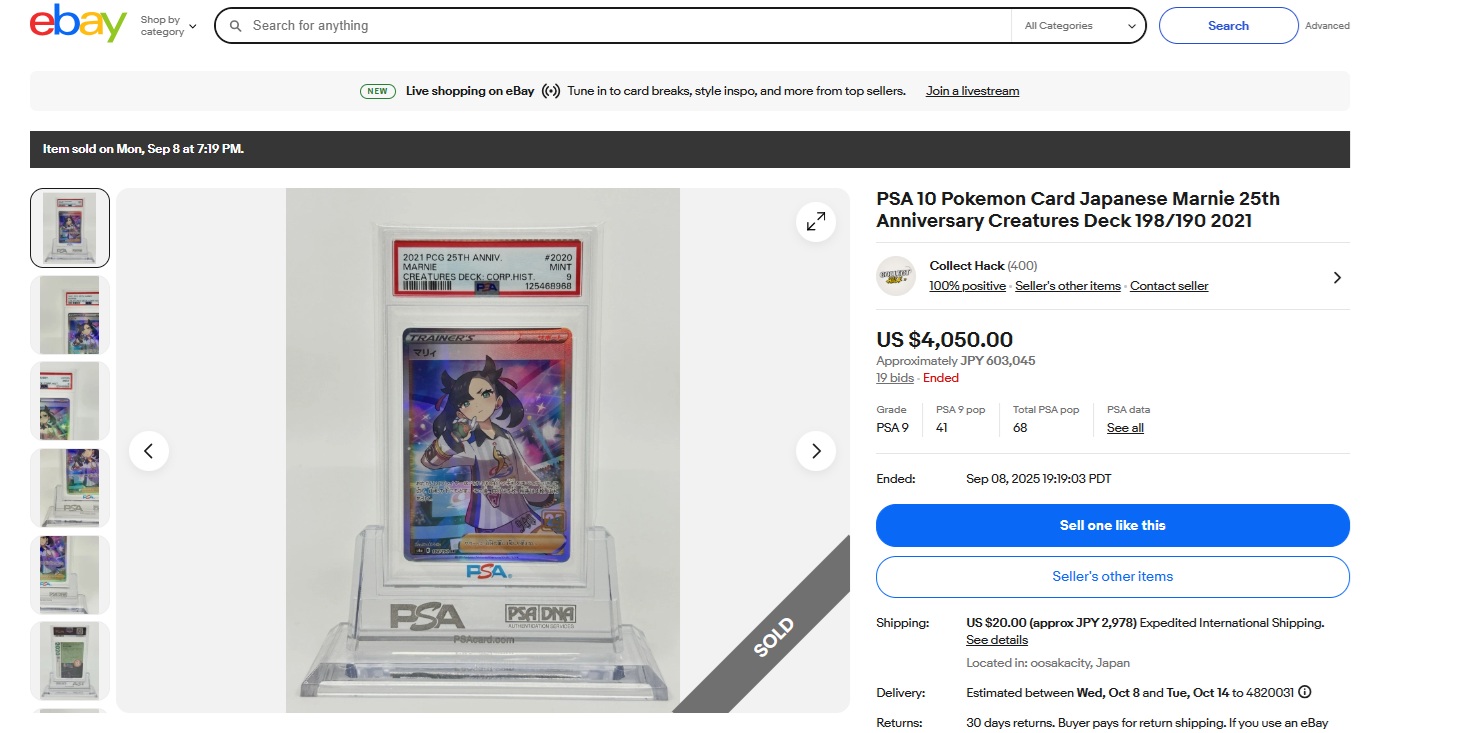Open the Join a livestream link
1459x733 pixels.
(x=972, y=91)
